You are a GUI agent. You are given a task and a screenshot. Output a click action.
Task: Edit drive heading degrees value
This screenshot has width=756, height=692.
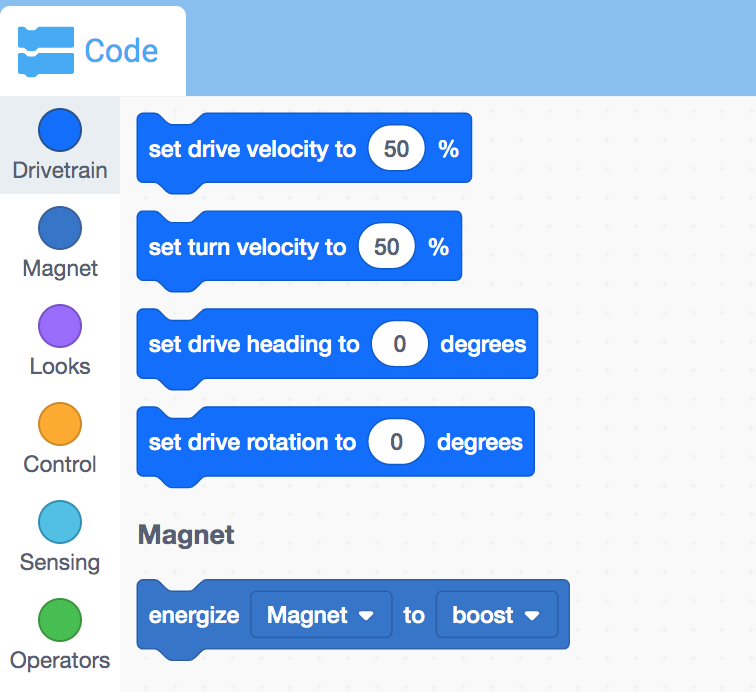[x=400, y=344]
